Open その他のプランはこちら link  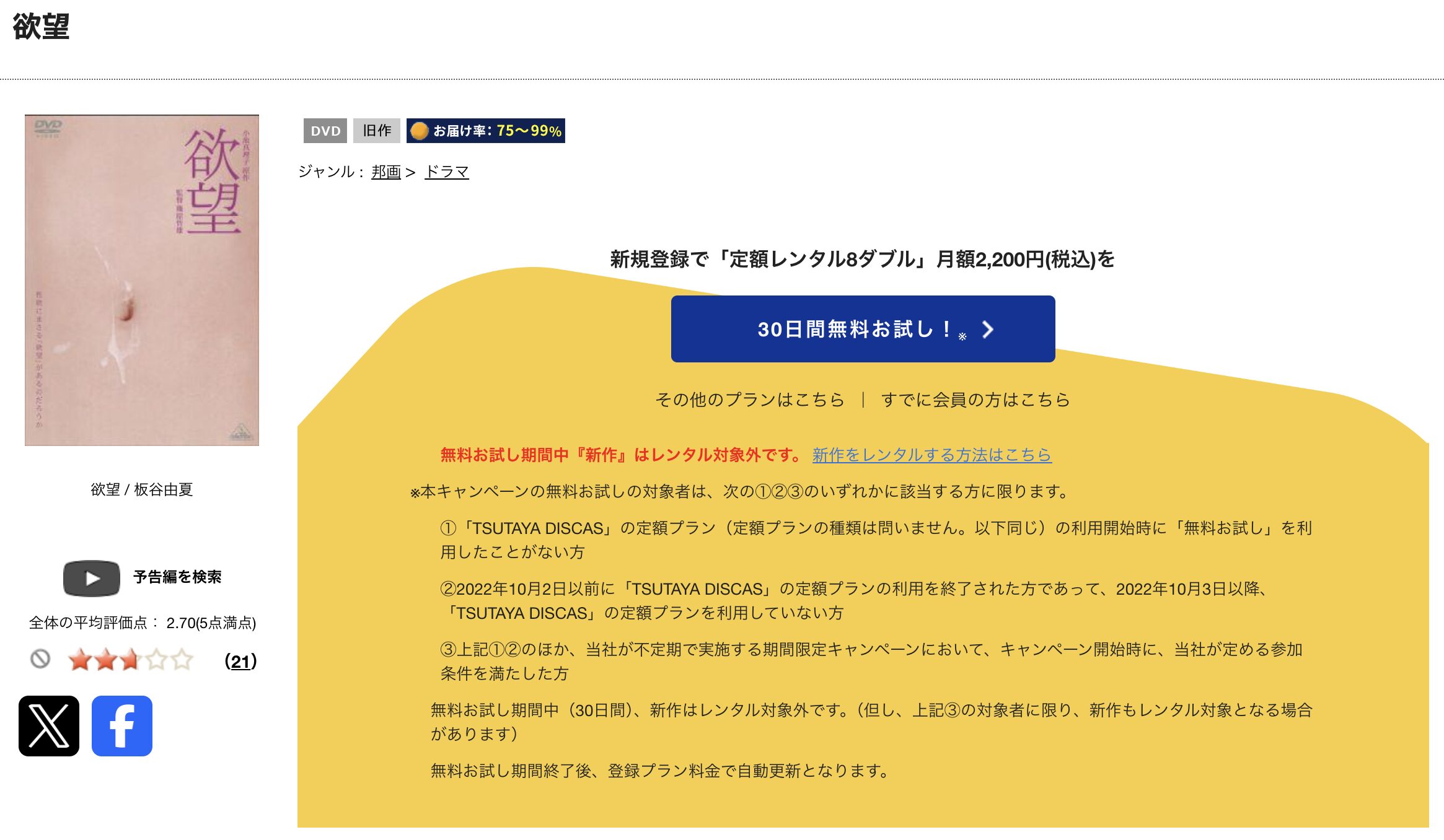pyautogui.click(x=750, y=400)
